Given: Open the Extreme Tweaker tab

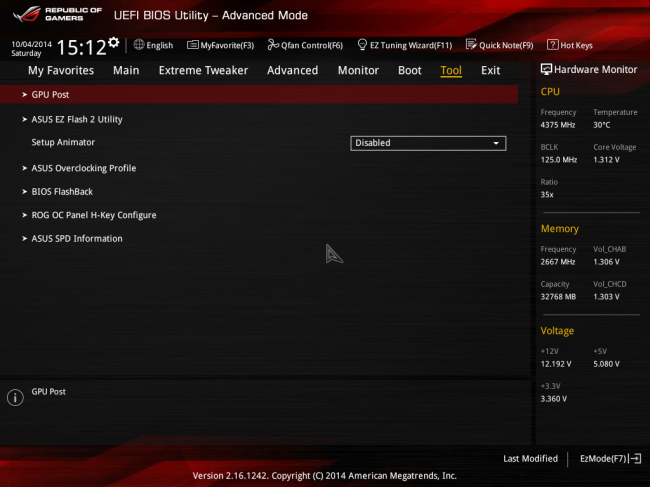Looking at the screenshot, I should [203, 70].
